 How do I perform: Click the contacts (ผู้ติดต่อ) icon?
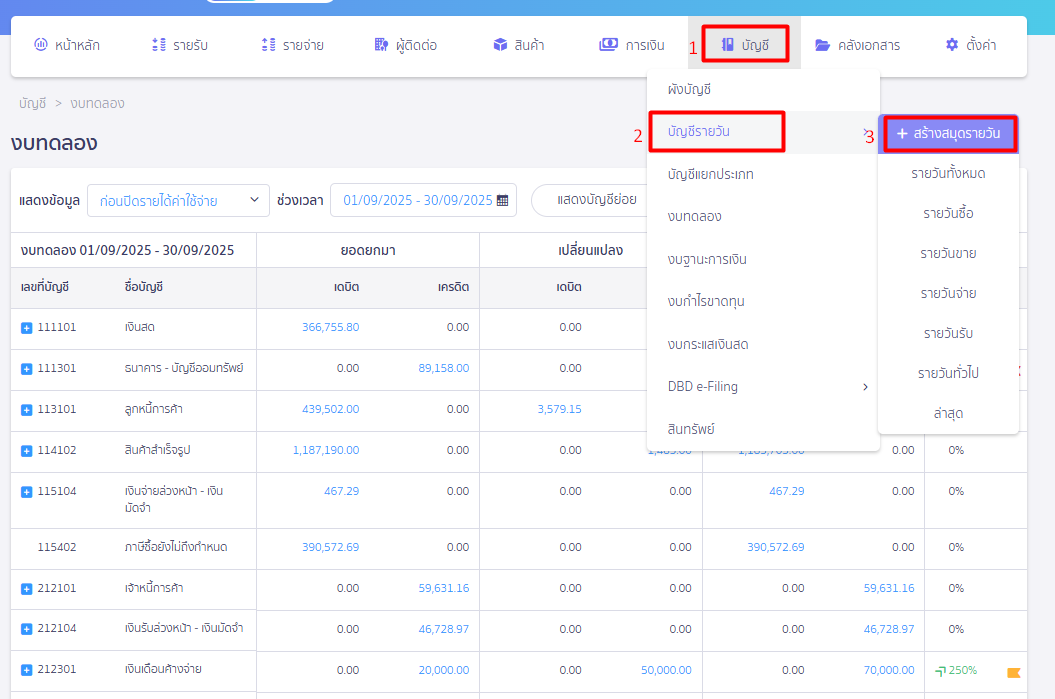click(x=380, y=45)
